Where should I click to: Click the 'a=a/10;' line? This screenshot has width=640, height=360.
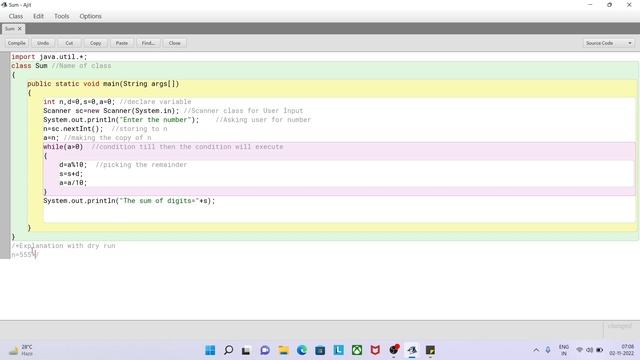click(73, 182)
